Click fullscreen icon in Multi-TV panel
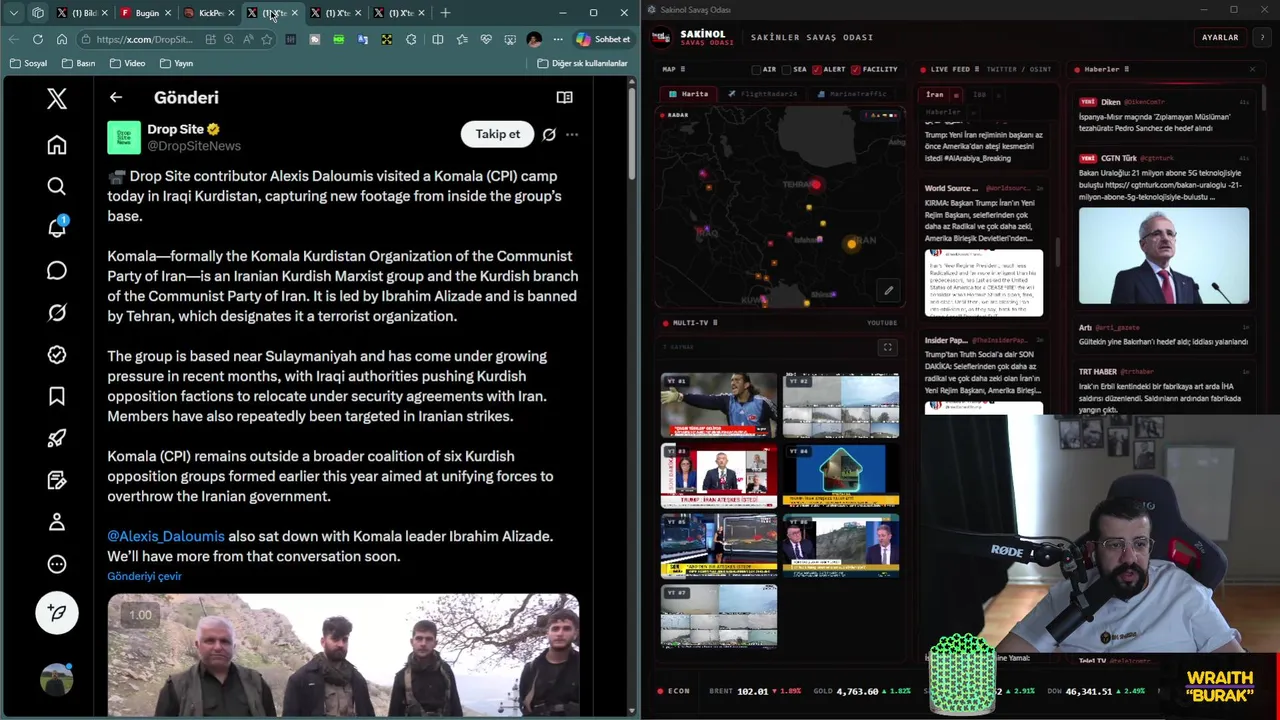 tap(887, 347)
